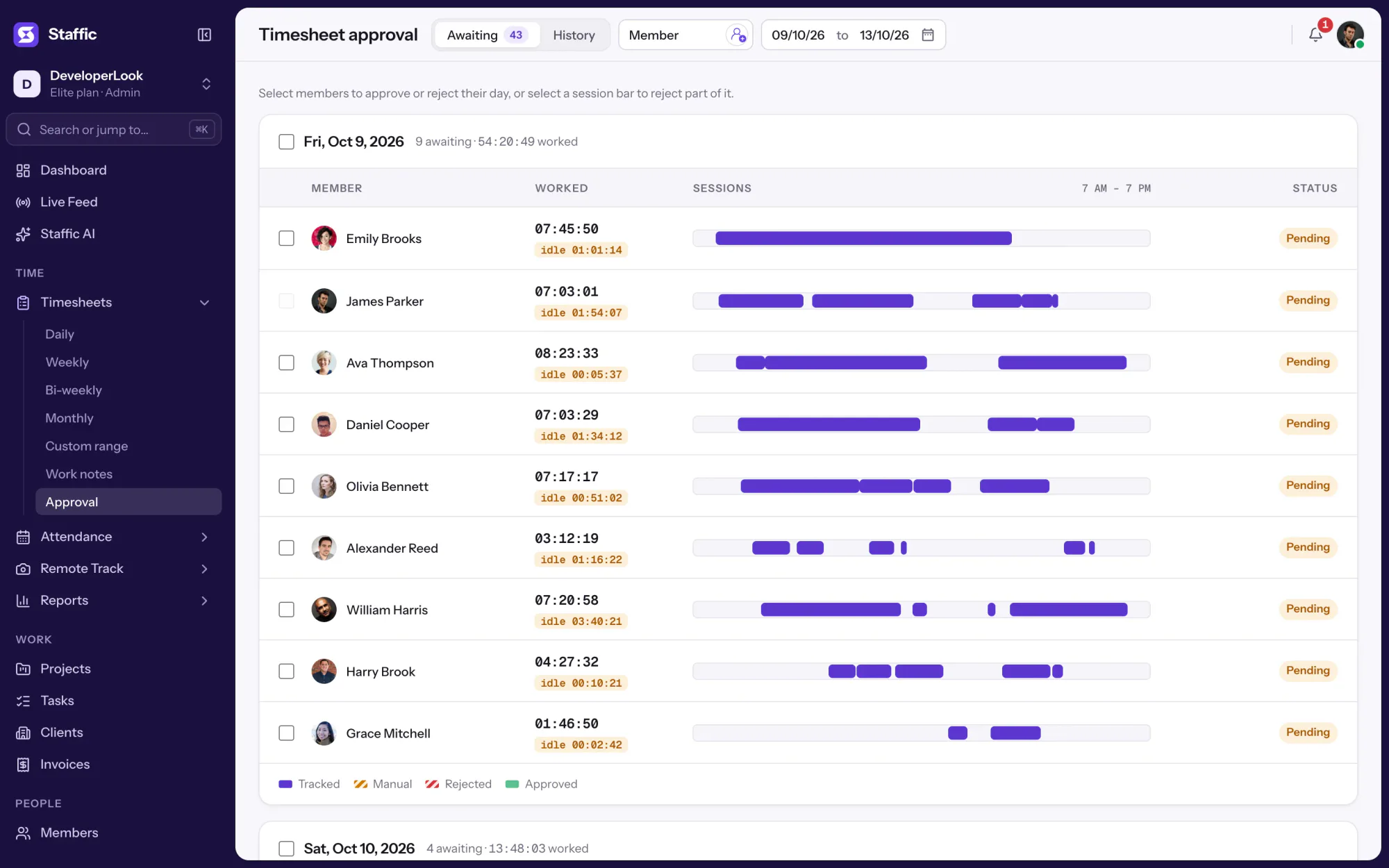This screenshot has width=1389, height=868.
Task: Select Emily Brooks' tracked session bar
Action: tap(863, 238)
